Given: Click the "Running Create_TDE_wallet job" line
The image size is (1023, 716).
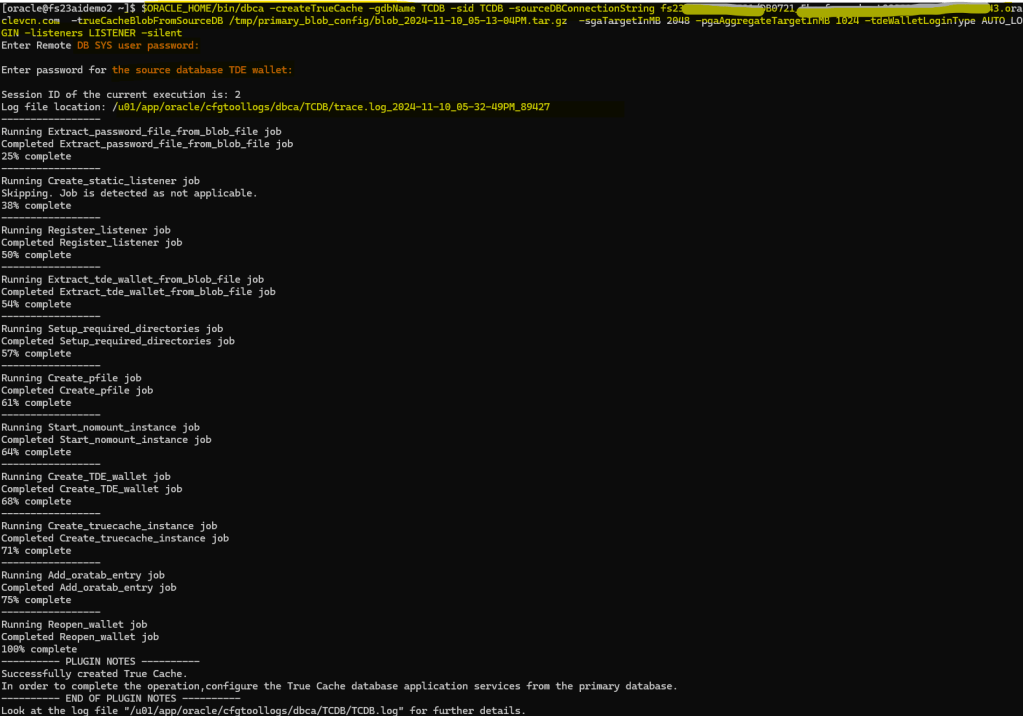Looking at the screenshot, I should (85, 477).
